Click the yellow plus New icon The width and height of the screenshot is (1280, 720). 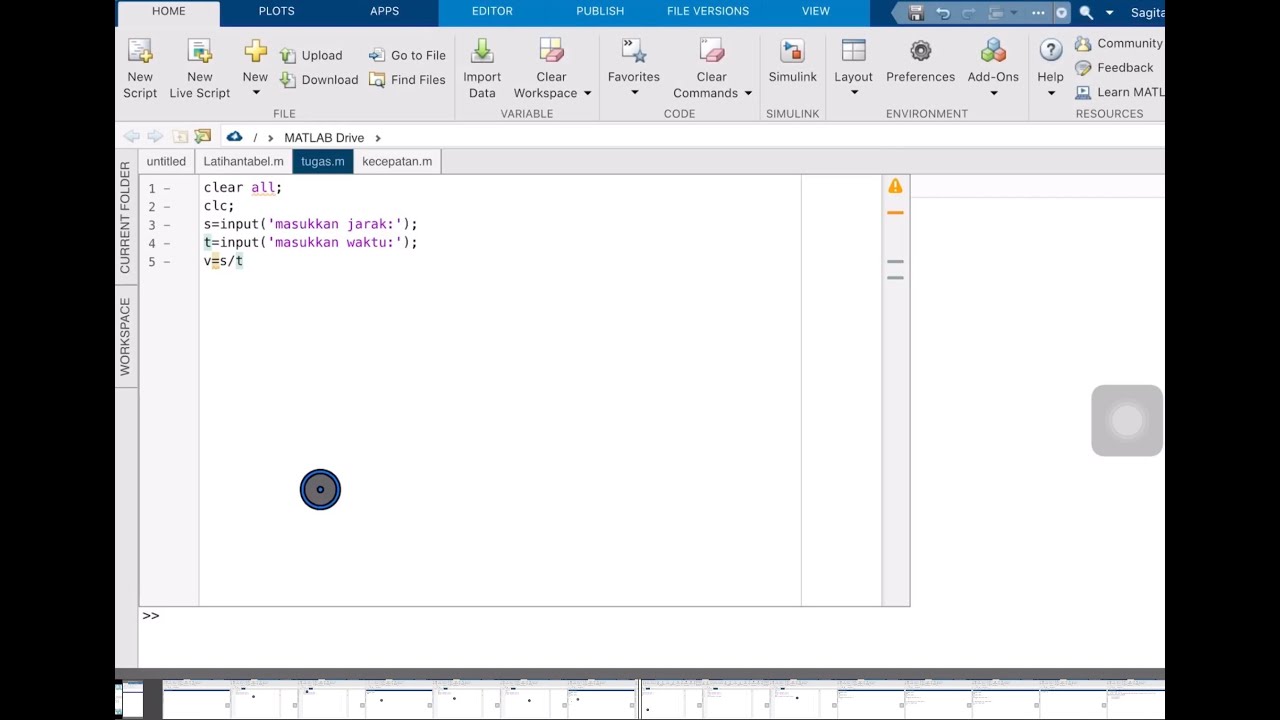coord(255,51)
